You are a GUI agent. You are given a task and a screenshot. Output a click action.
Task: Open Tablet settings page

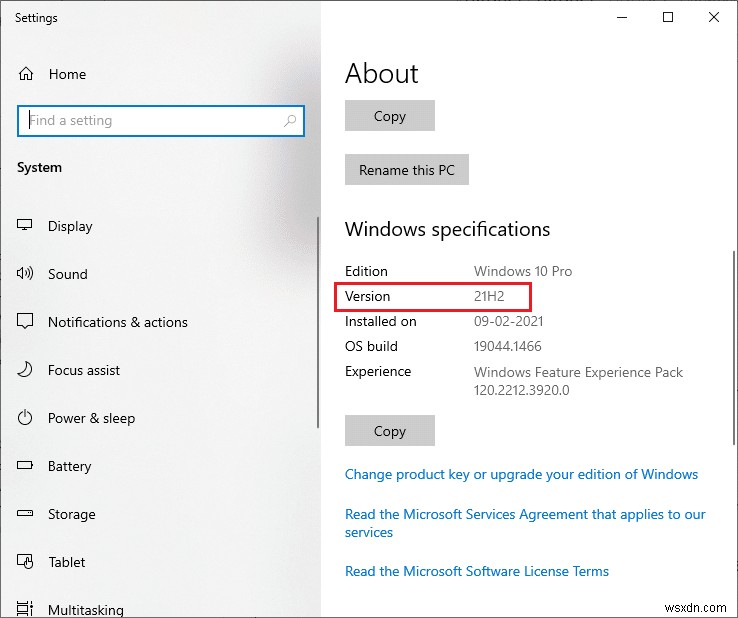67,562
